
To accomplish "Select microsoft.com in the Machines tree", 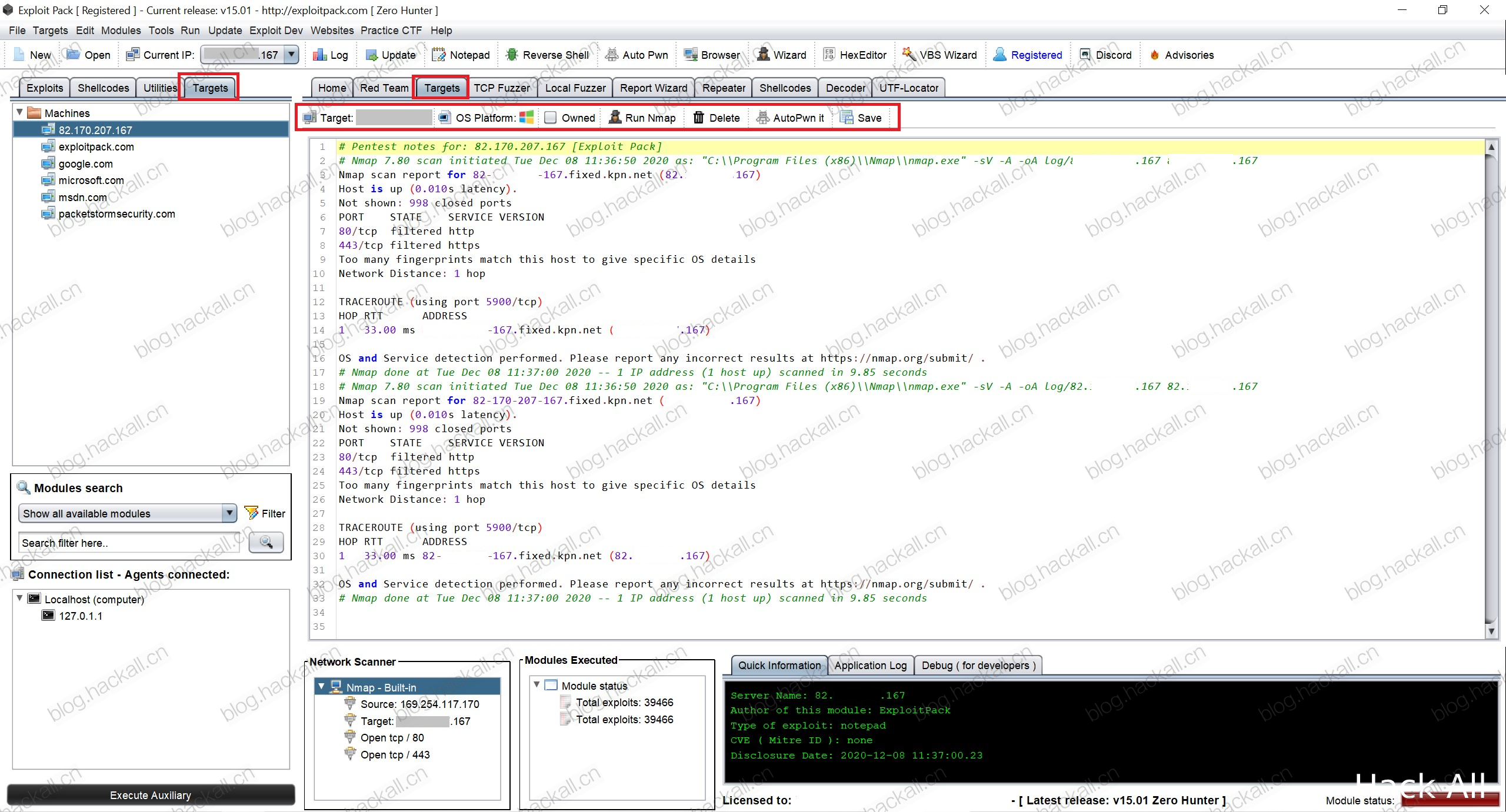I will tap(91, 180).
